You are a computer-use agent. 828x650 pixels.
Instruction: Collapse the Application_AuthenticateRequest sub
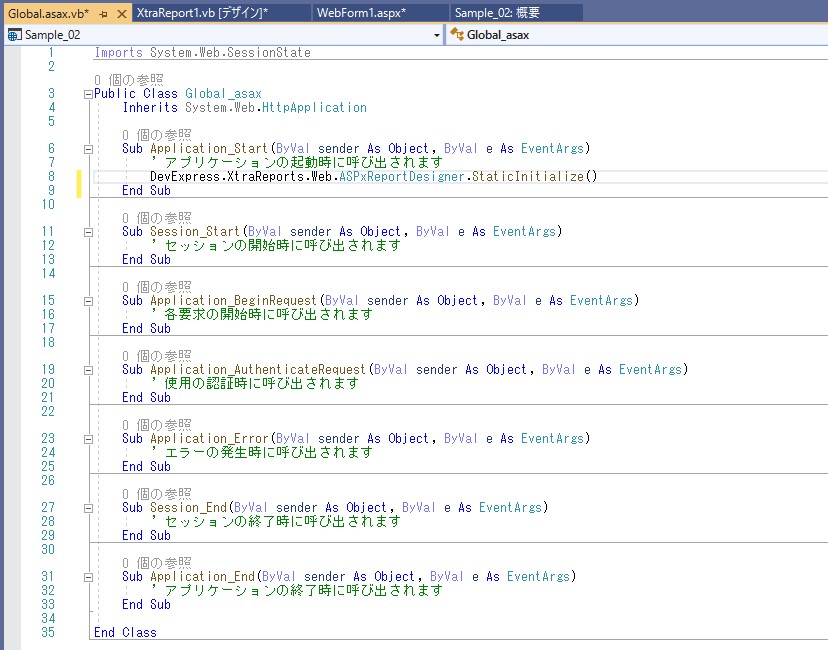pos(88,370)
